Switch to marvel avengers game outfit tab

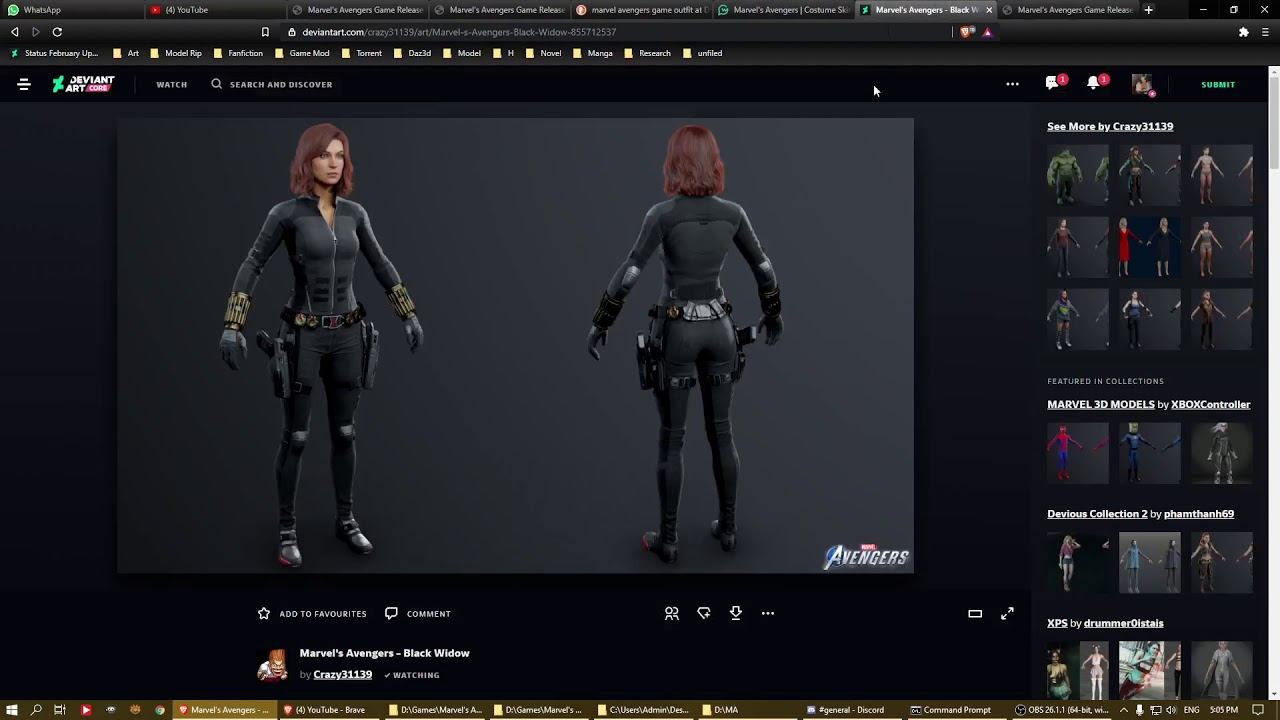(642, 10)
